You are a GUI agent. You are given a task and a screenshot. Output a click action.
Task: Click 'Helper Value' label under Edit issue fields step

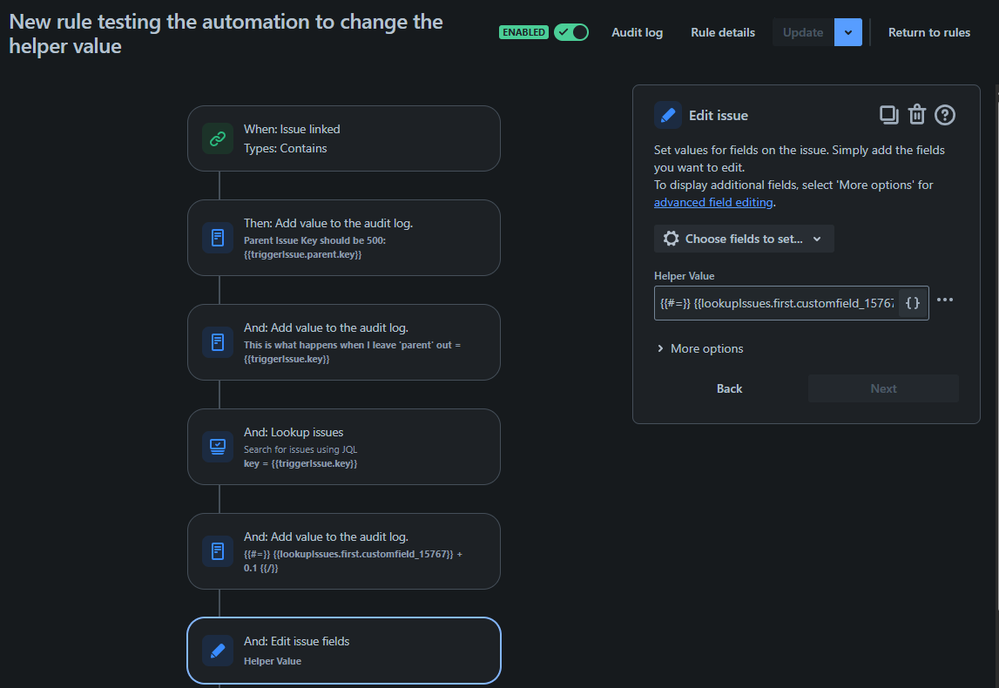click(272, 661)
